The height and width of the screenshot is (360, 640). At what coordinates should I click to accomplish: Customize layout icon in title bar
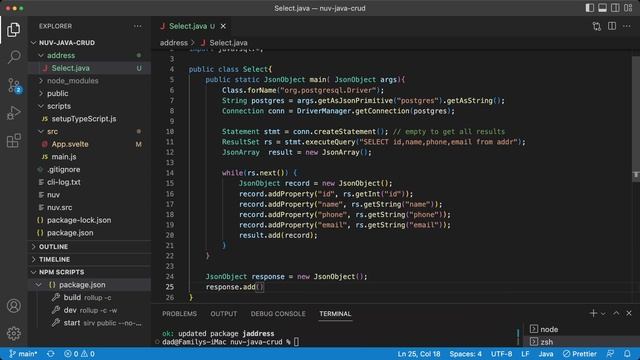(628, 8)
